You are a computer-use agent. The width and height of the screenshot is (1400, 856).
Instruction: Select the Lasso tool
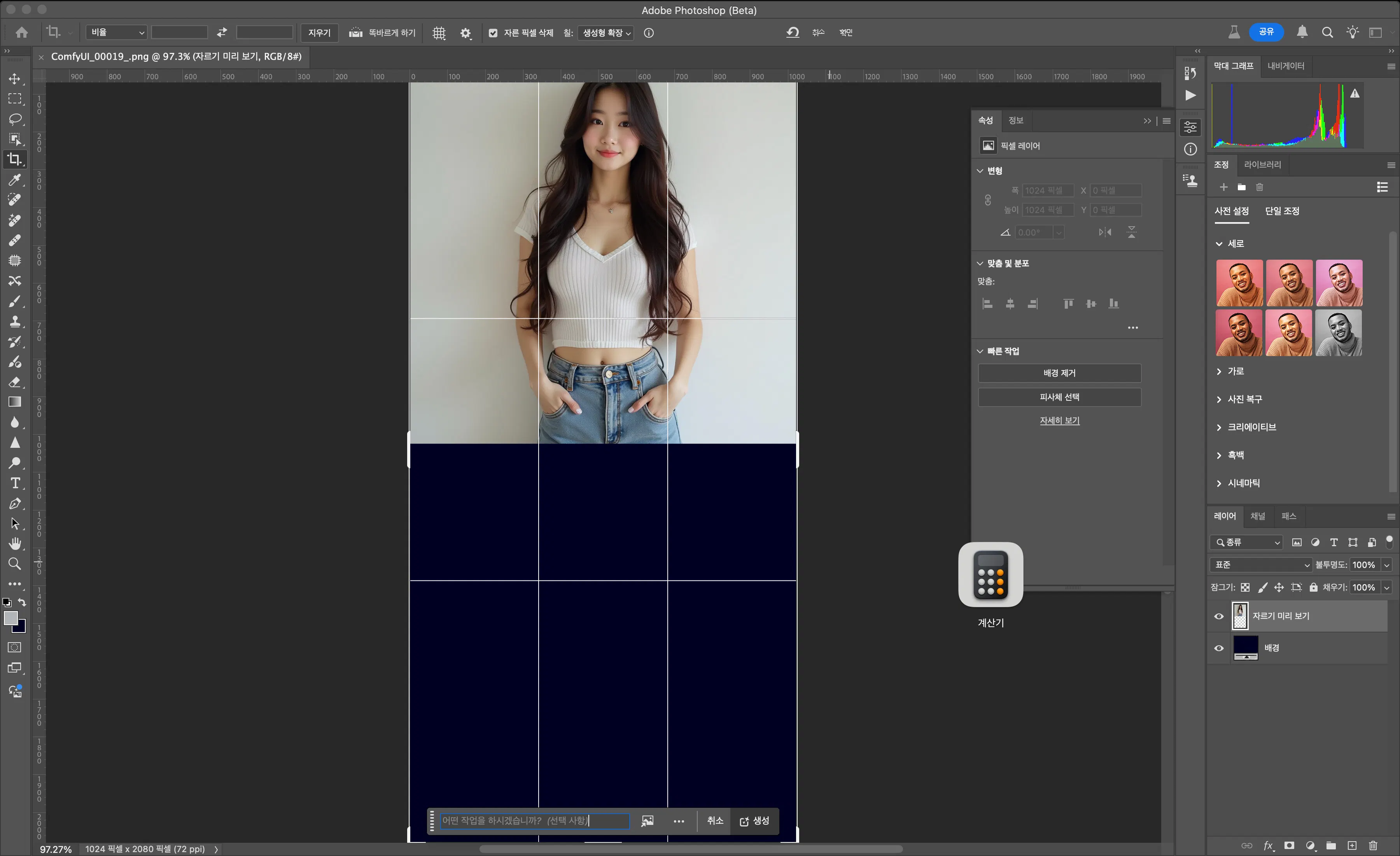(15, 119)
